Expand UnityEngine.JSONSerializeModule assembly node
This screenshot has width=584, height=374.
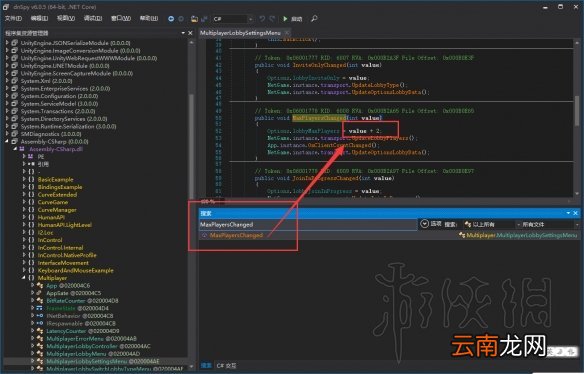[7, 43]
